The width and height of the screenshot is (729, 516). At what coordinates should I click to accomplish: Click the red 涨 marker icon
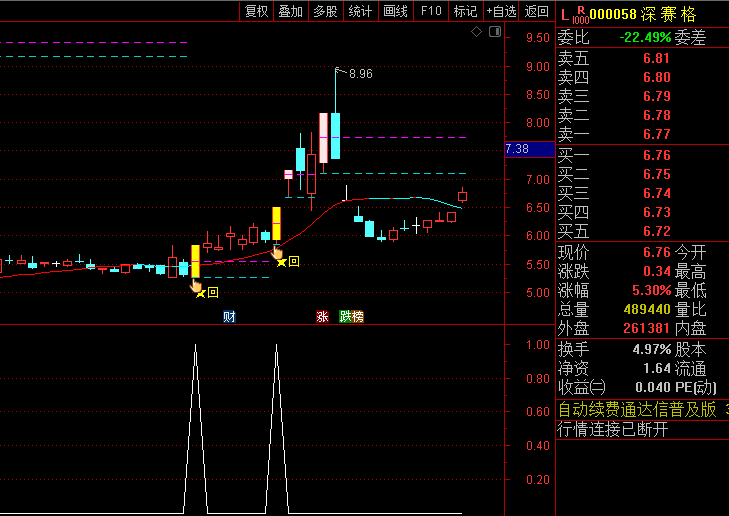pos(322,317)
